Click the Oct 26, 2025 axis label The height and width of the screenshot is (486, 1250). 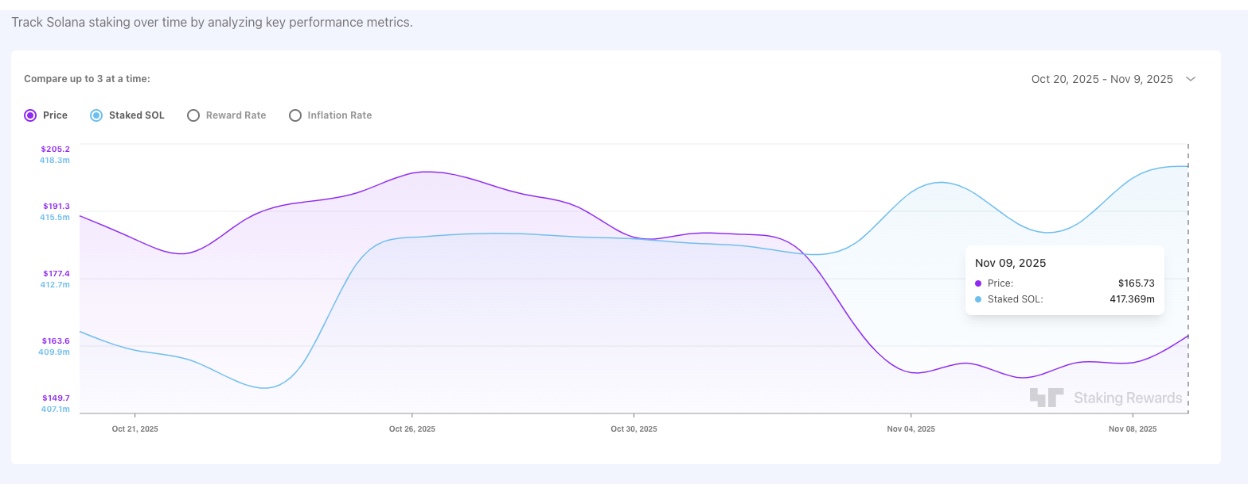coord(412,429)
